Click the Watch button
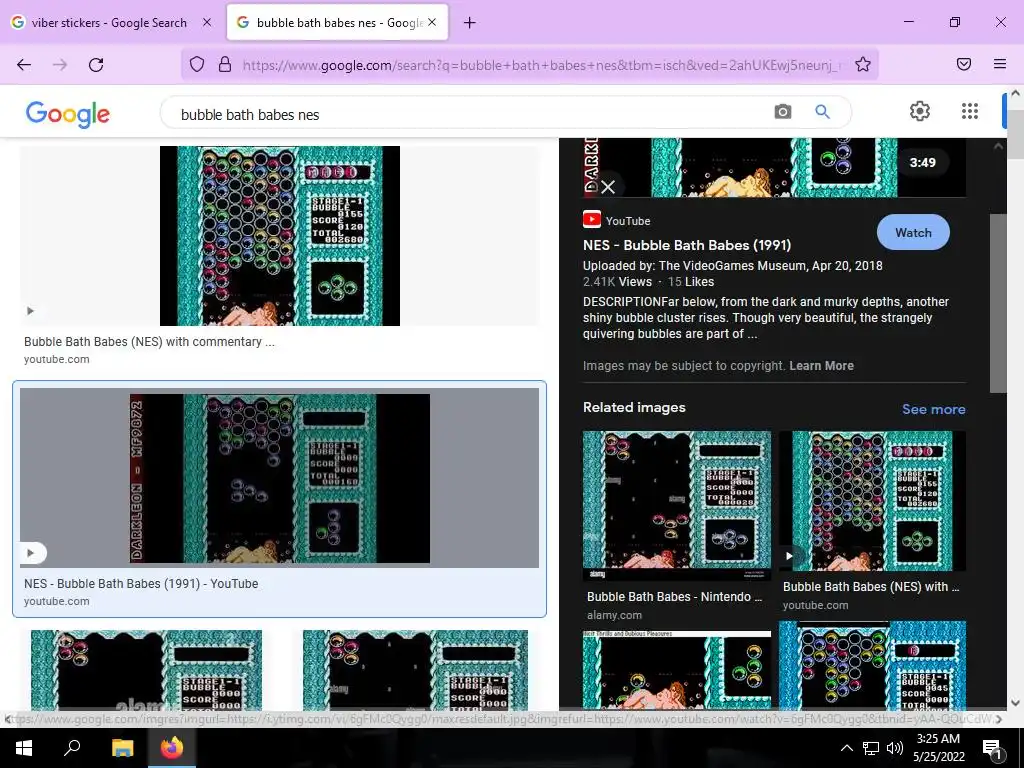This screenshot has height=768, width=1024. pos(913,232)
